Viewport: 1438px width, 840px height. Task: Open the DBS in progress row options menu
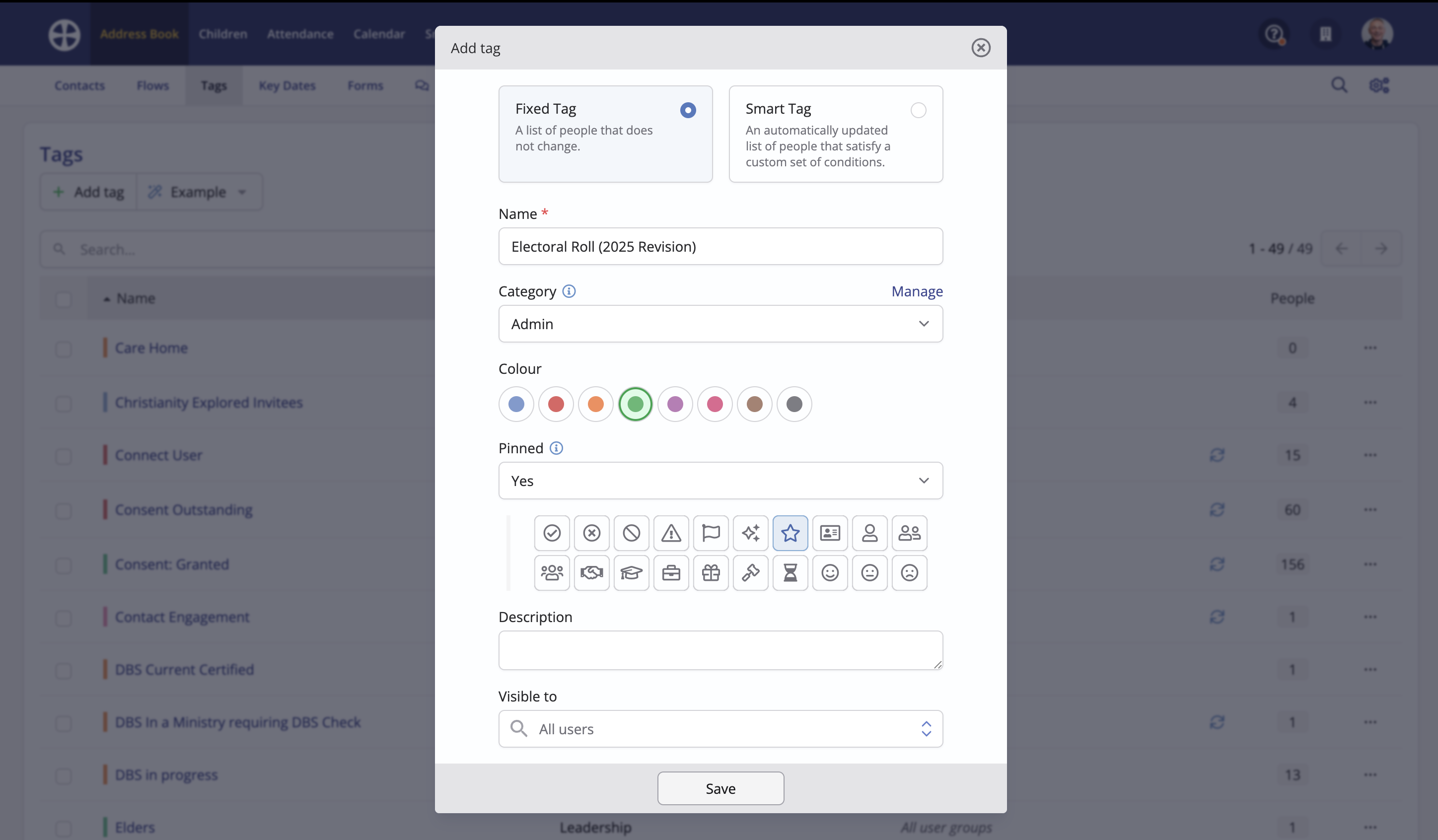1370,775
